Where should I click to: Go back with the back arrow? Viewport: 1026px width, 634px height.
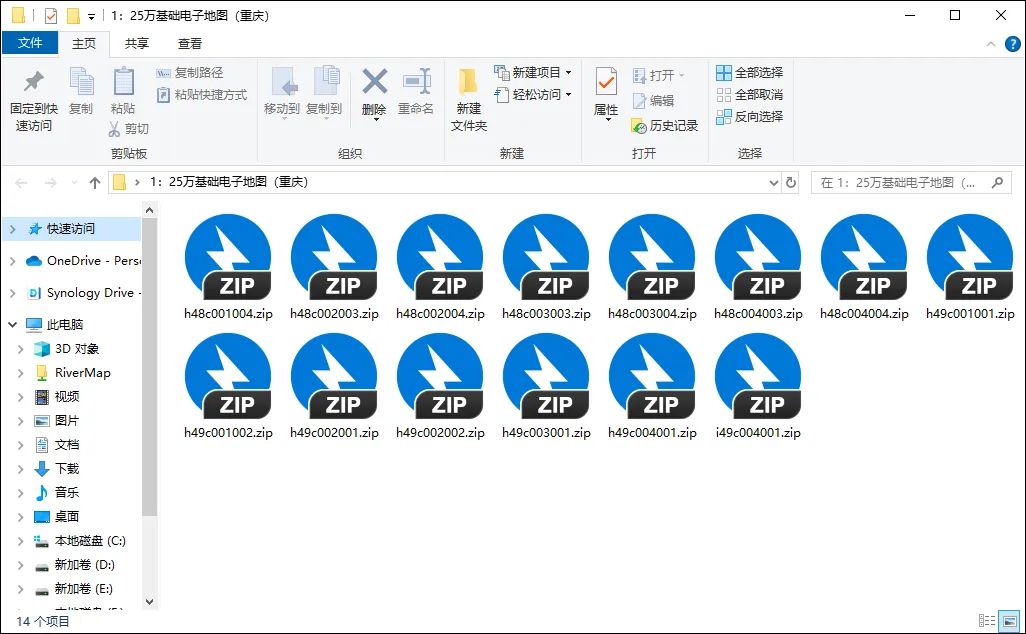(x=21, y=183)
